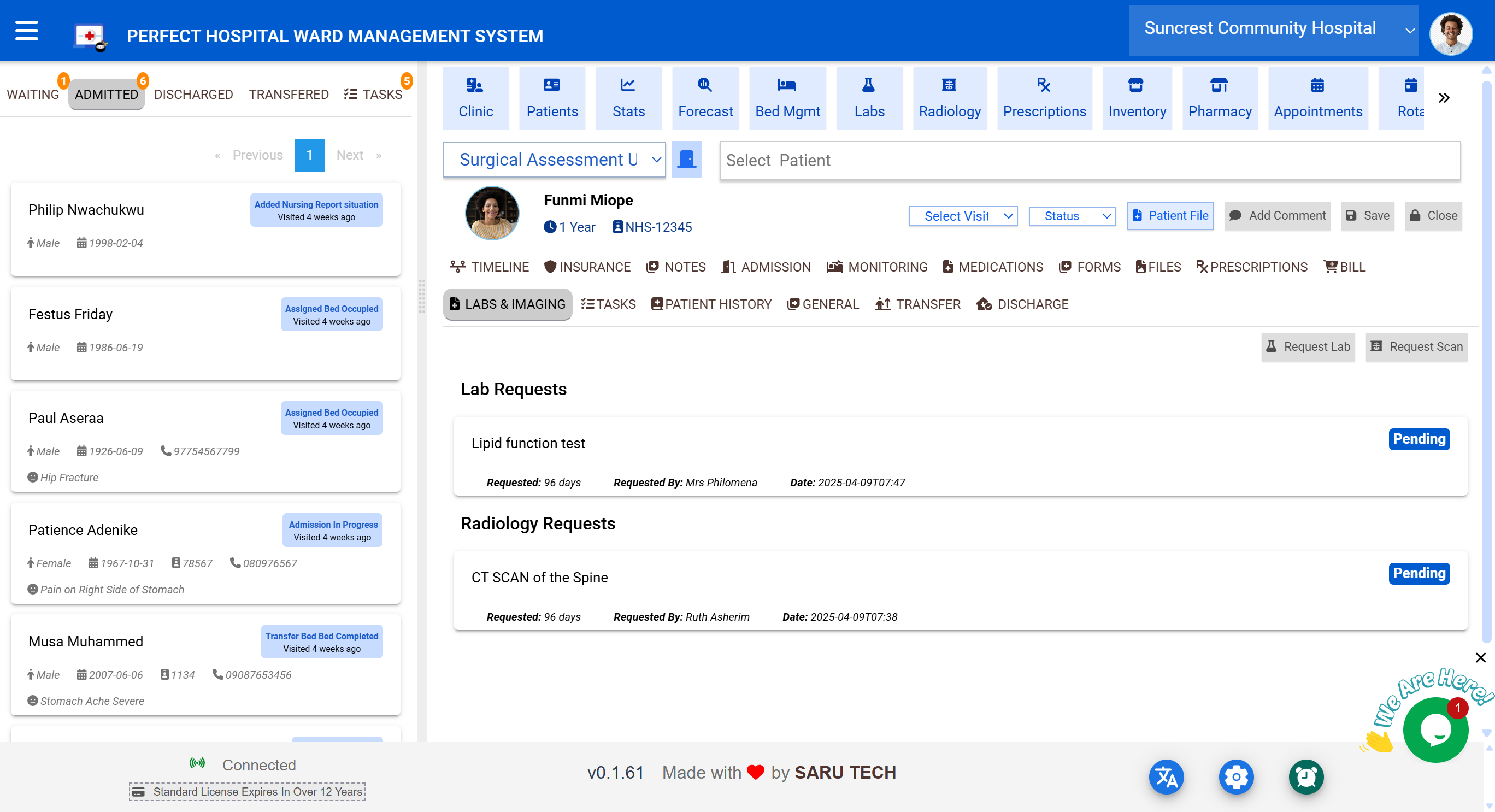Image resolution: width=1495 pixels, height=812 pixels.
Task: Click the hospital logo icon
Action: (x=91, y=37)
